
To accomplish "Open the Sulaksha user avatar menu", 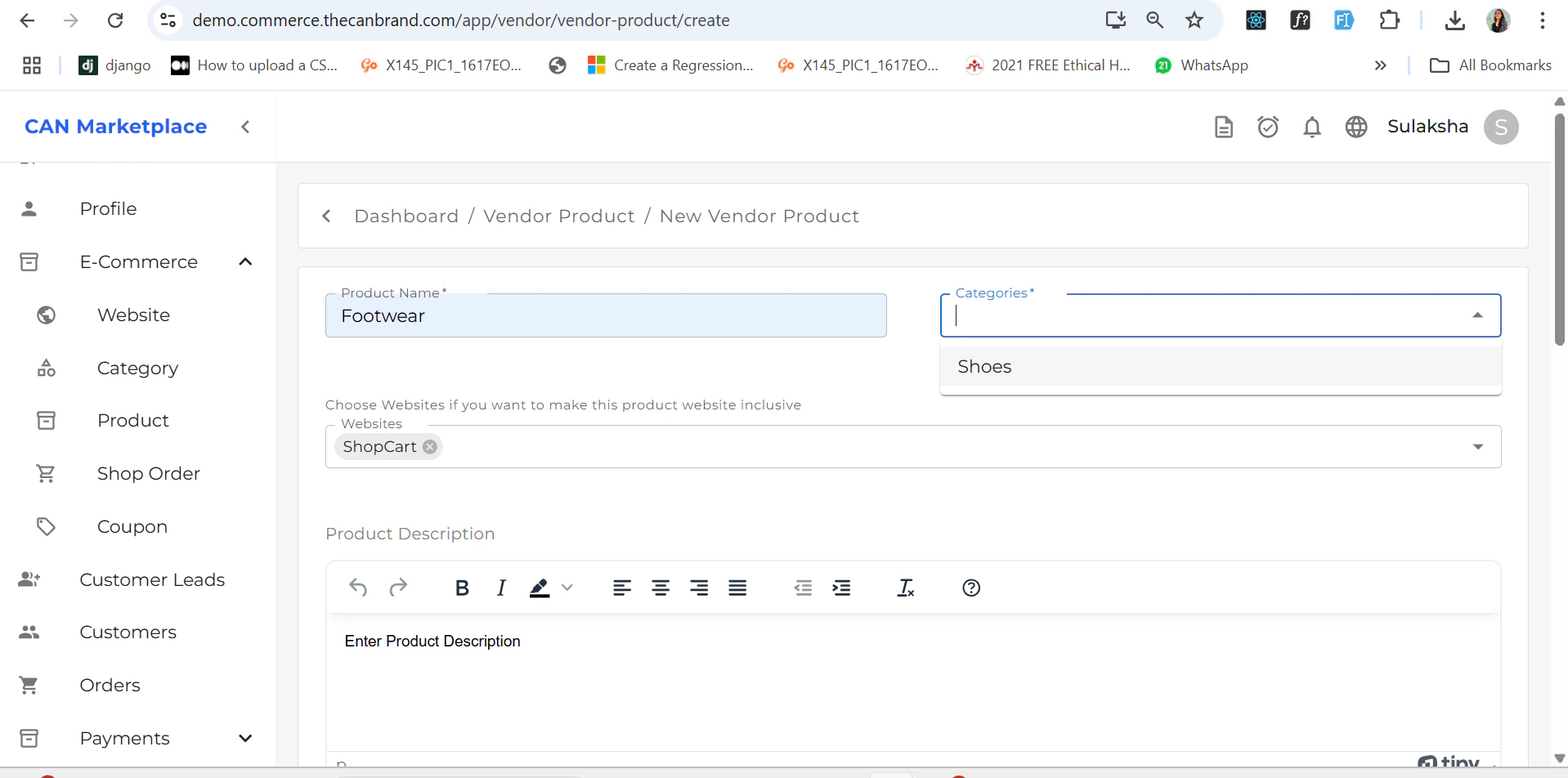I will tap(1501, 127).
